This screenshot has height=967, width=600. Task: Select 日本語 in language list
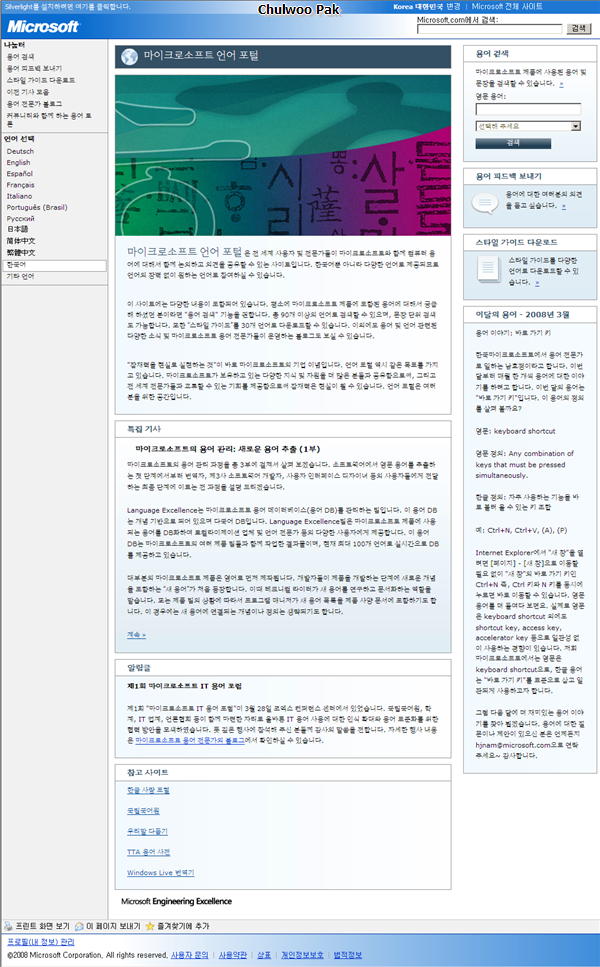click(x=17, y=229)
